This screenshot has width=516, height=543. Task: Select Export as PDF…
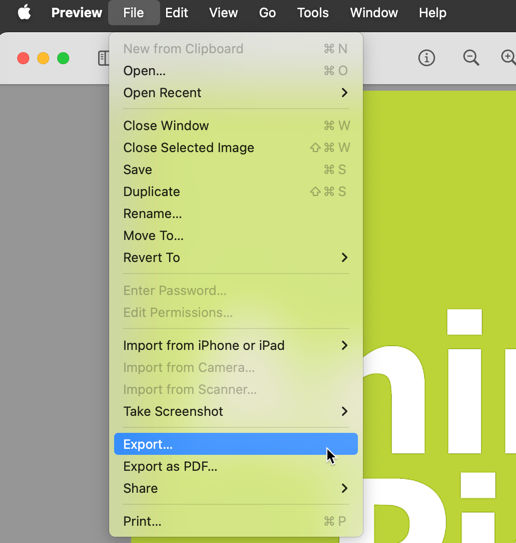(236, 466)
